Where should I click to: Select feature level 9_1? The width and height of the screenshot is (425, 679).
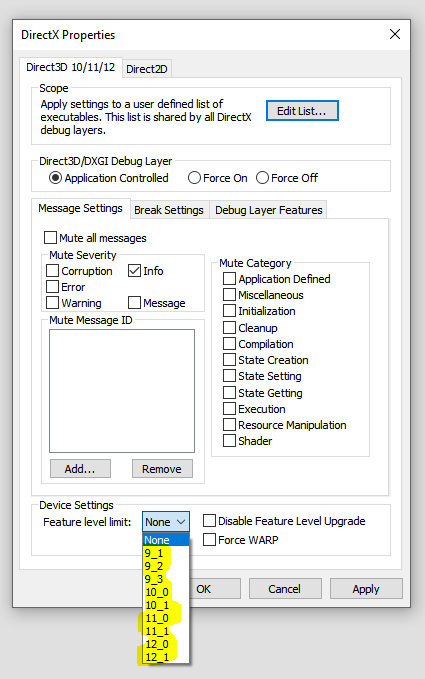166,553
